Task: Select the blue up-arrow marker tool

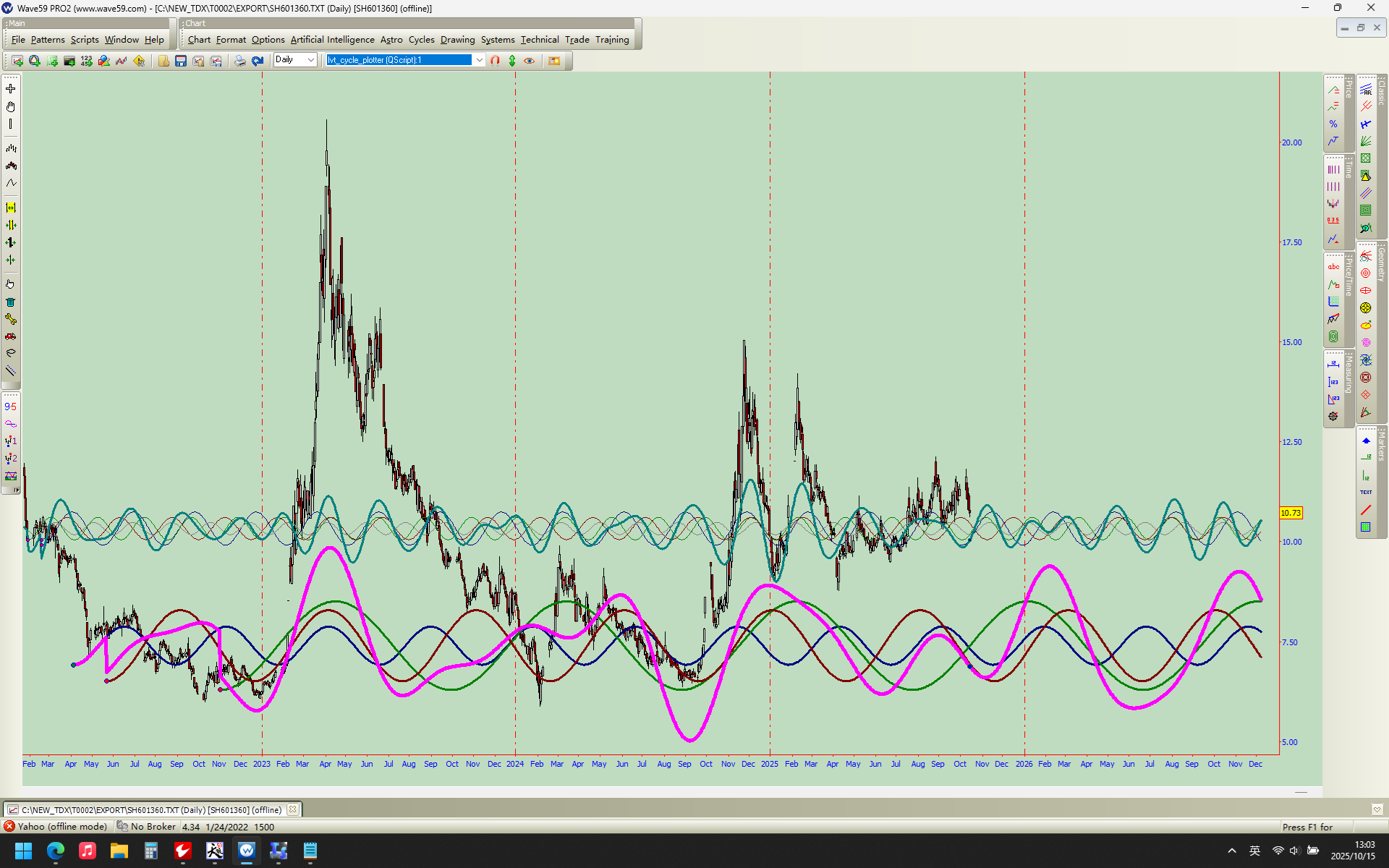Action: tap(1366, 441)
